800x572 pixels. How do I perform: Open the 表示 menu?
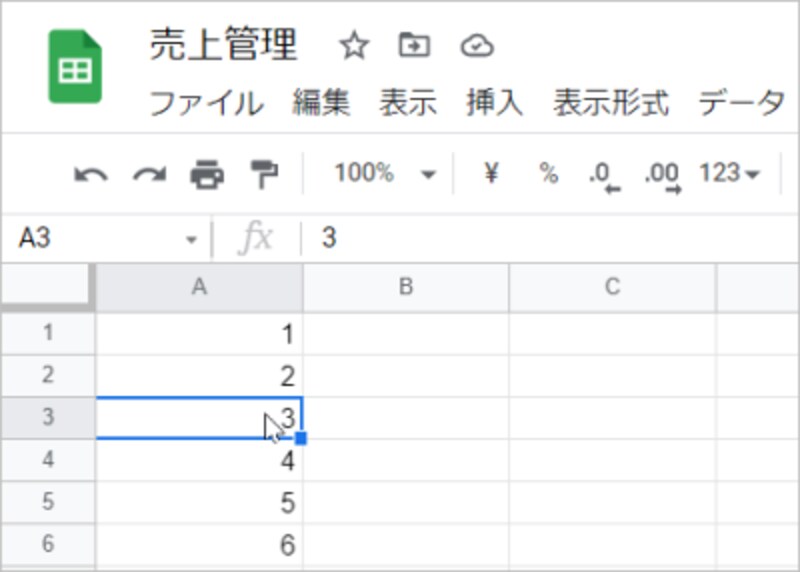click(408, 103)
